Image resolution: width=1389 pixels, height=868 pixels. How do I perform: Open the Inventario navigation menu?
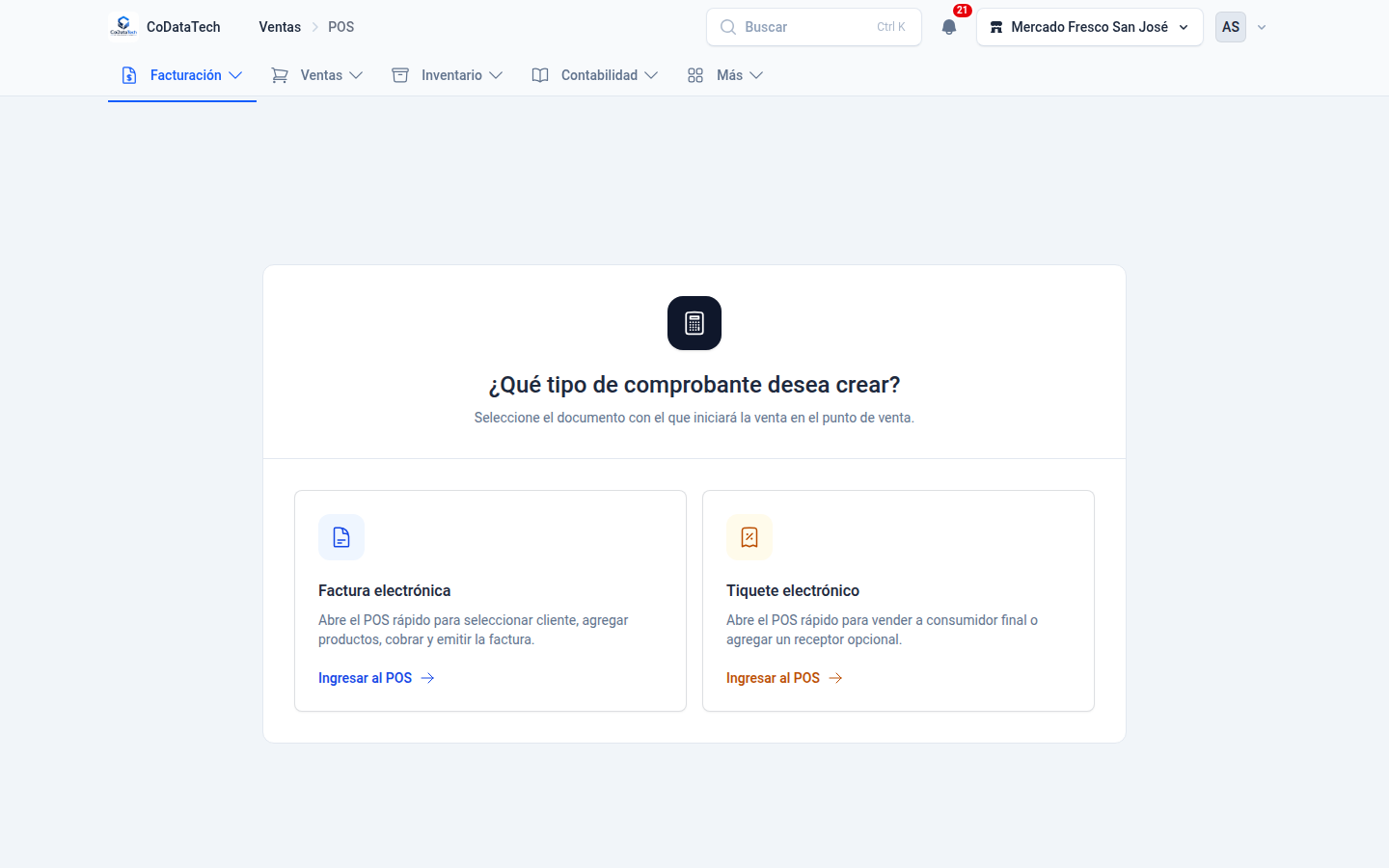(x=448, y=75)
